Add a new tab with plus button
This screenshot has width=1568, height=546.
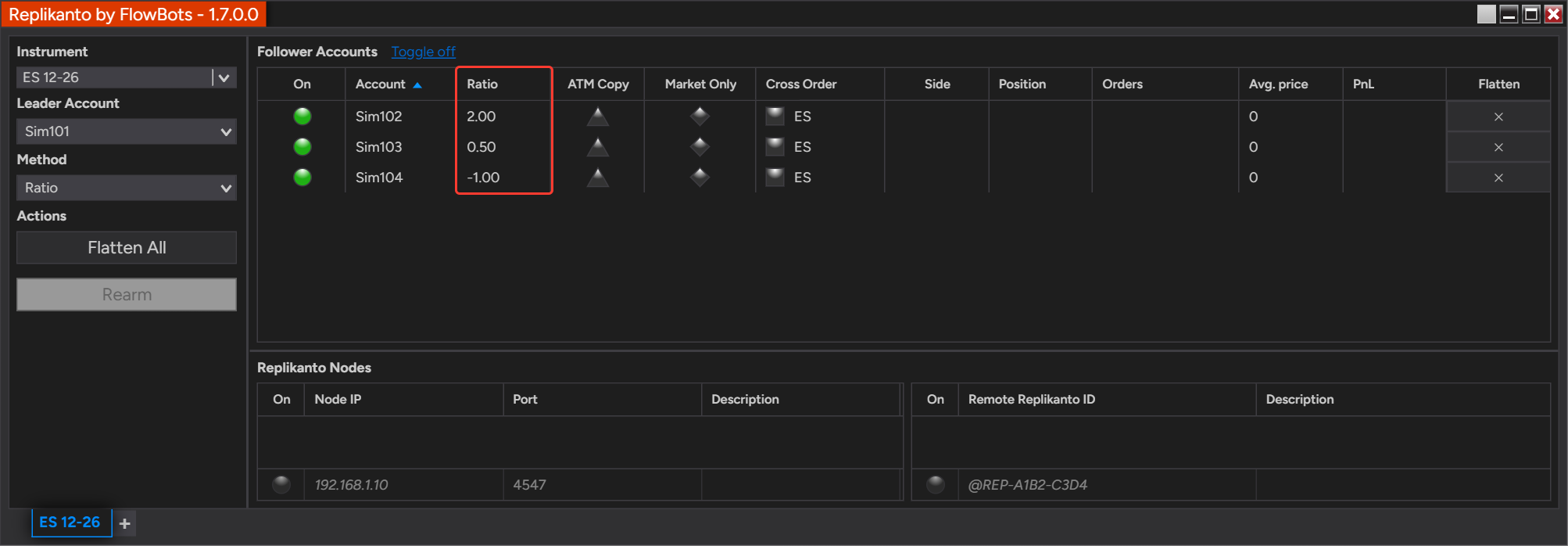tap(124, 523)
